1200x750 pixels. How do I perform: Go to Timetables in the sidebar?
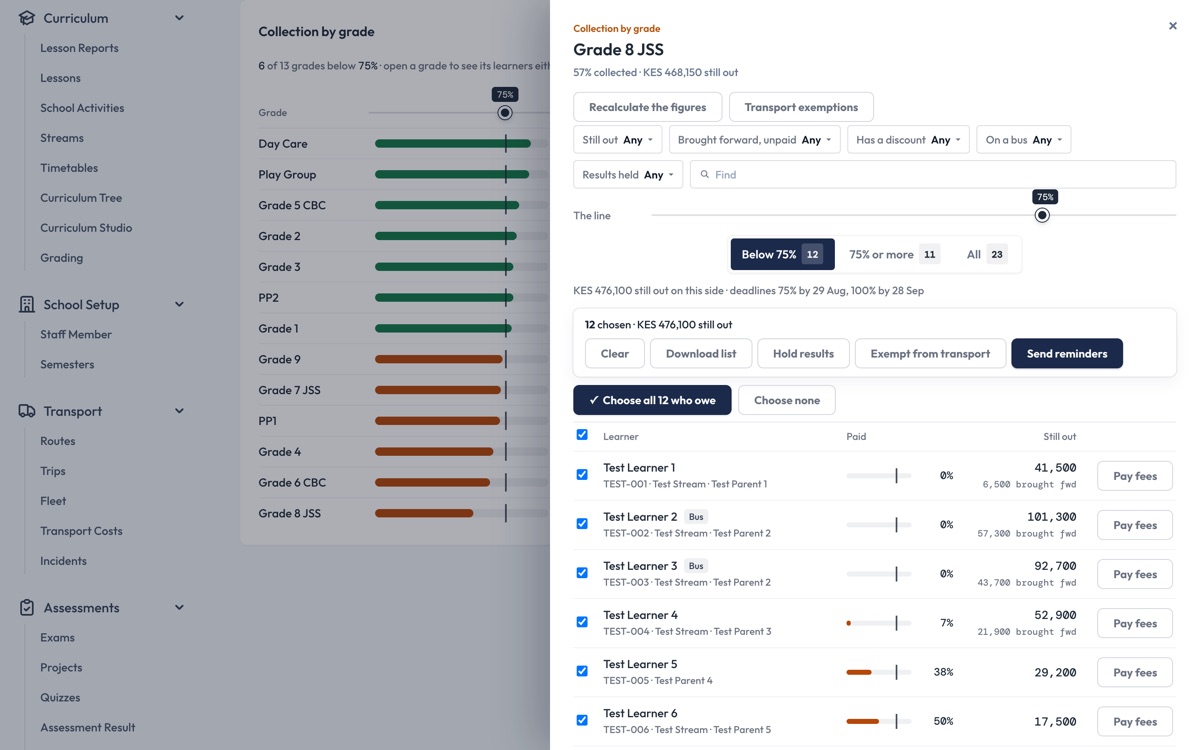point(69,168)
